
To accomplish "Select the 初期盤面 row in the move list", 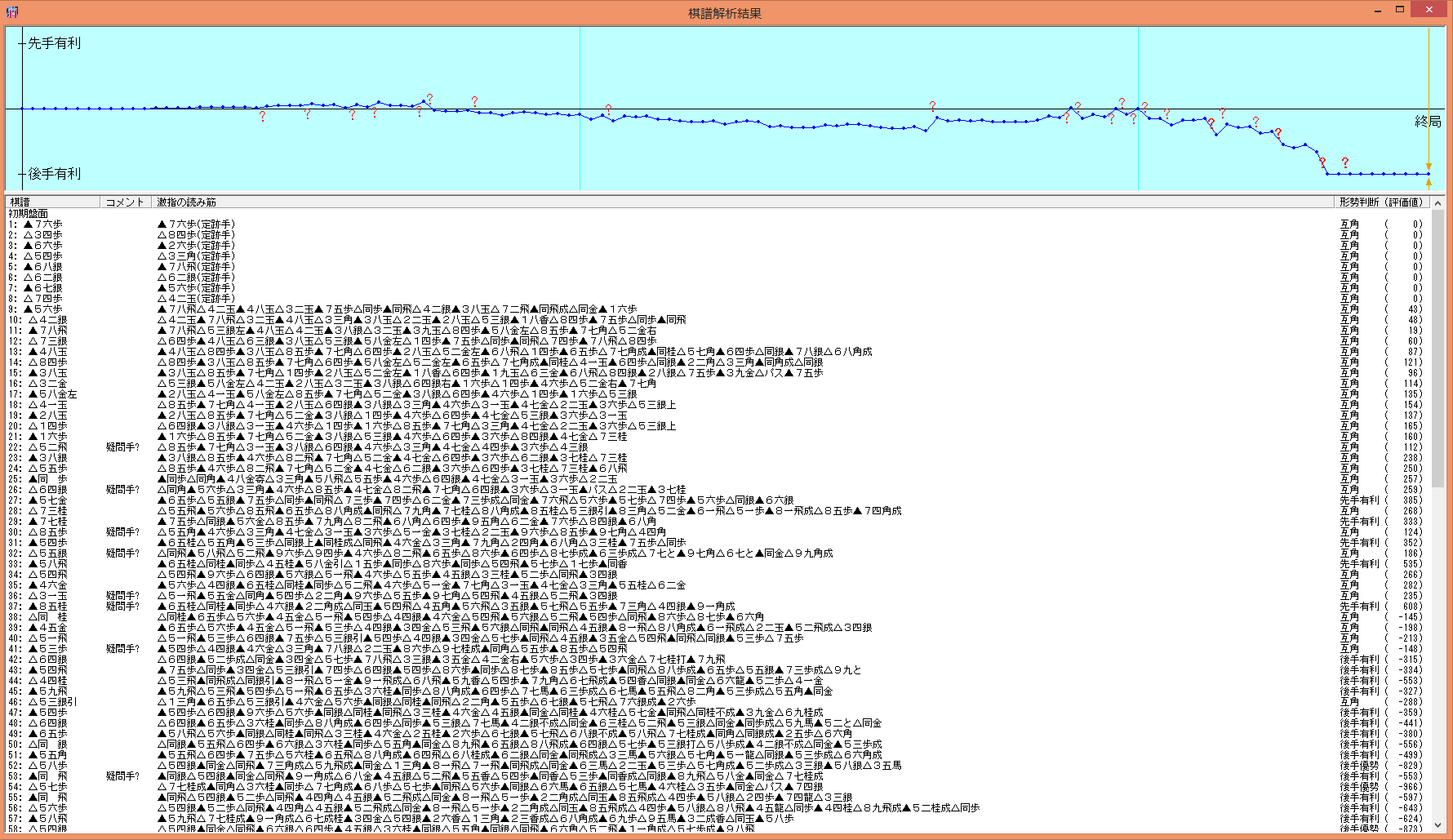I will (x=29, y=214).
